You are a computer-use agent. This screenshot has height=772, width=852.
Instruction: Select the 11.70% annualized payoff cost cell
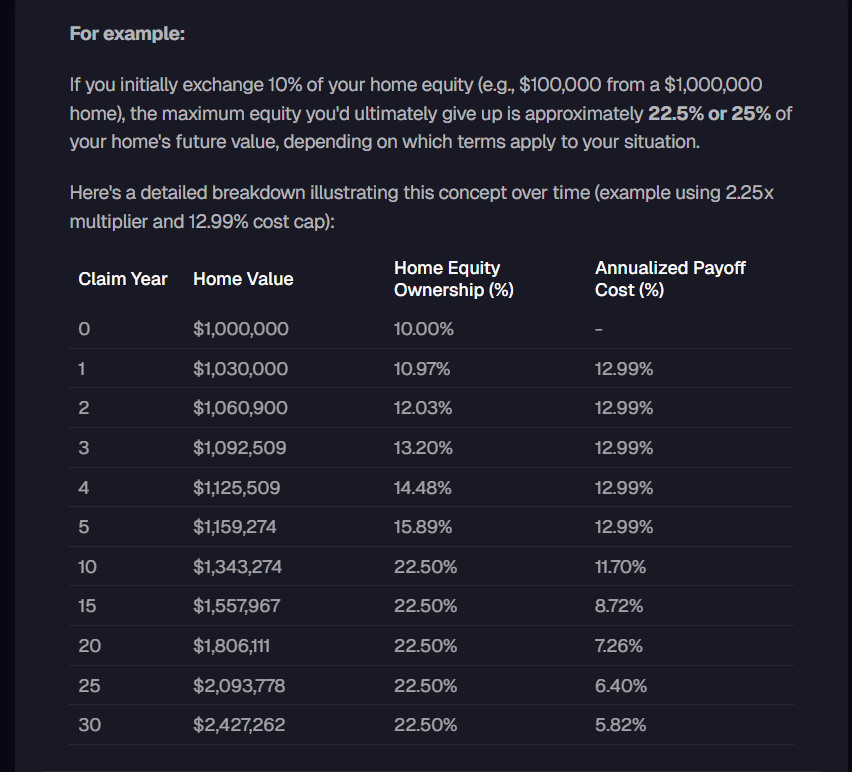coord(620,567)
